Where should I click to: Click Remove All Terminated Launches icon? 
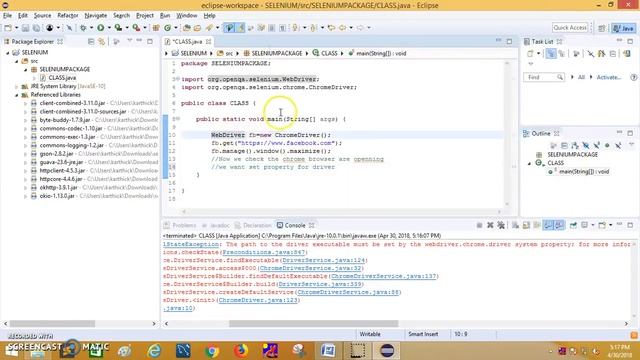click(501, 225)
